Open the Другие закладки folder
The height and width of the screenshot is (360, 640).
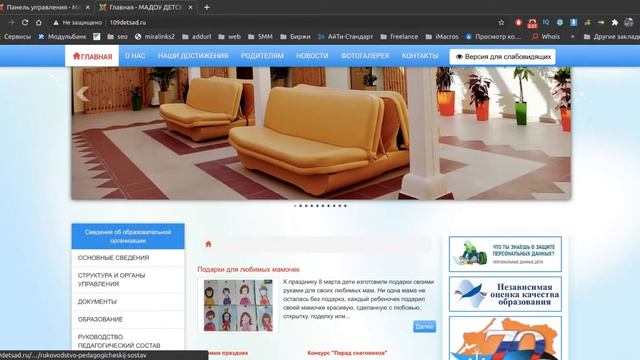[612, 36]
